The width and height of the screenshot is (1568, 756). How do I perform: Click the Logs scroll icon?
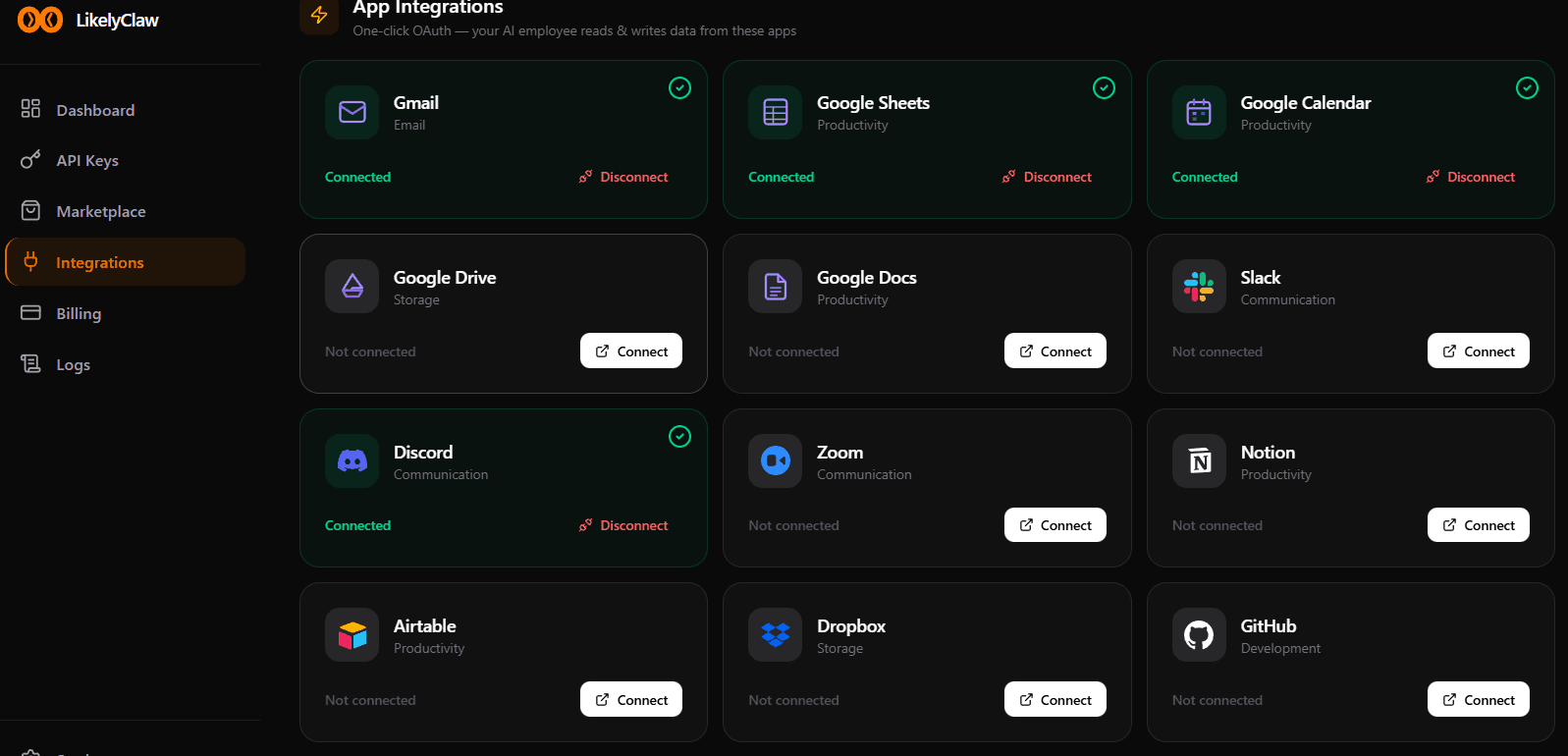click(30, 363)
